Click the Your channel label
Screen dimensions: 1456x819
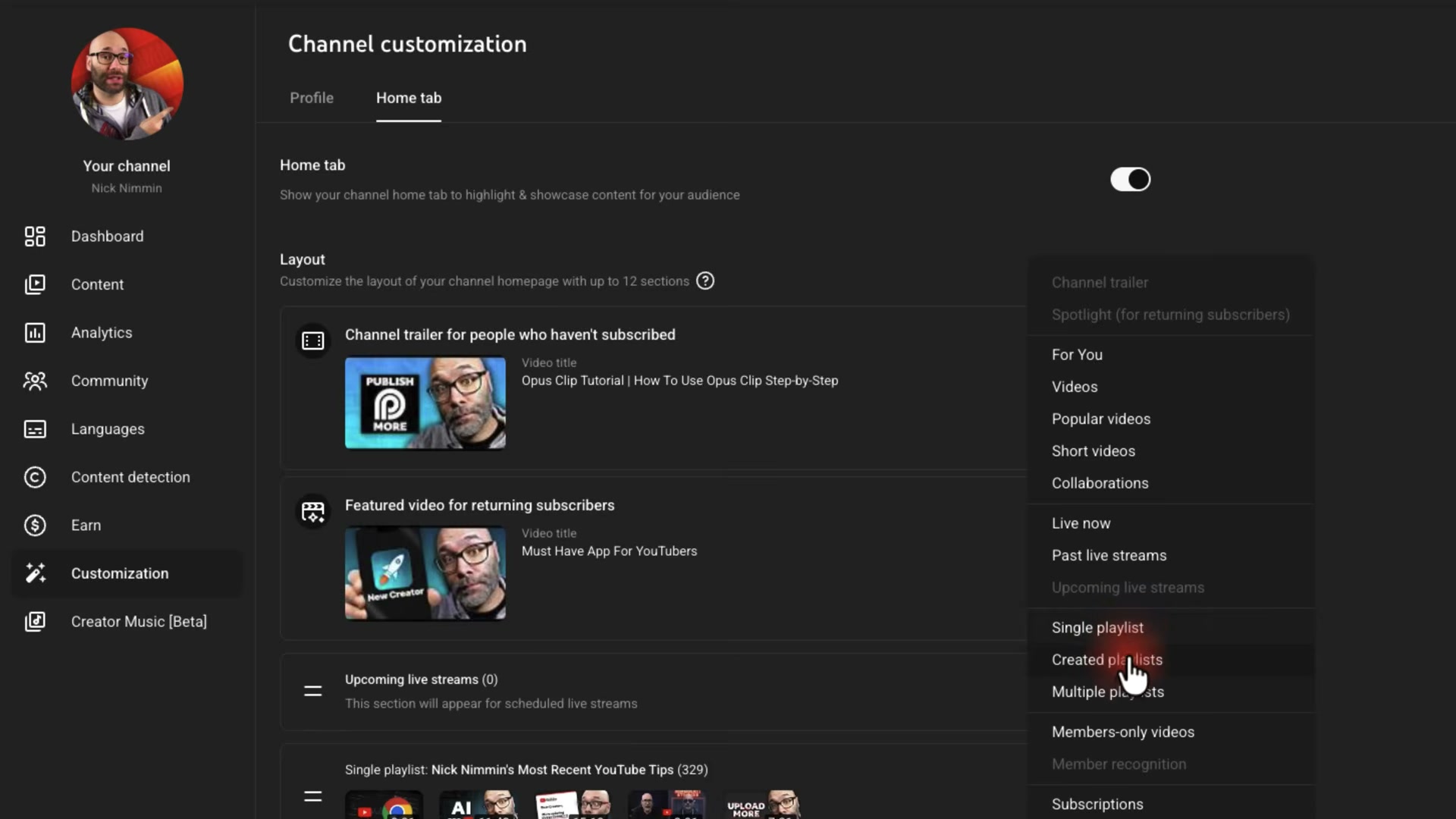click(127, 166)
